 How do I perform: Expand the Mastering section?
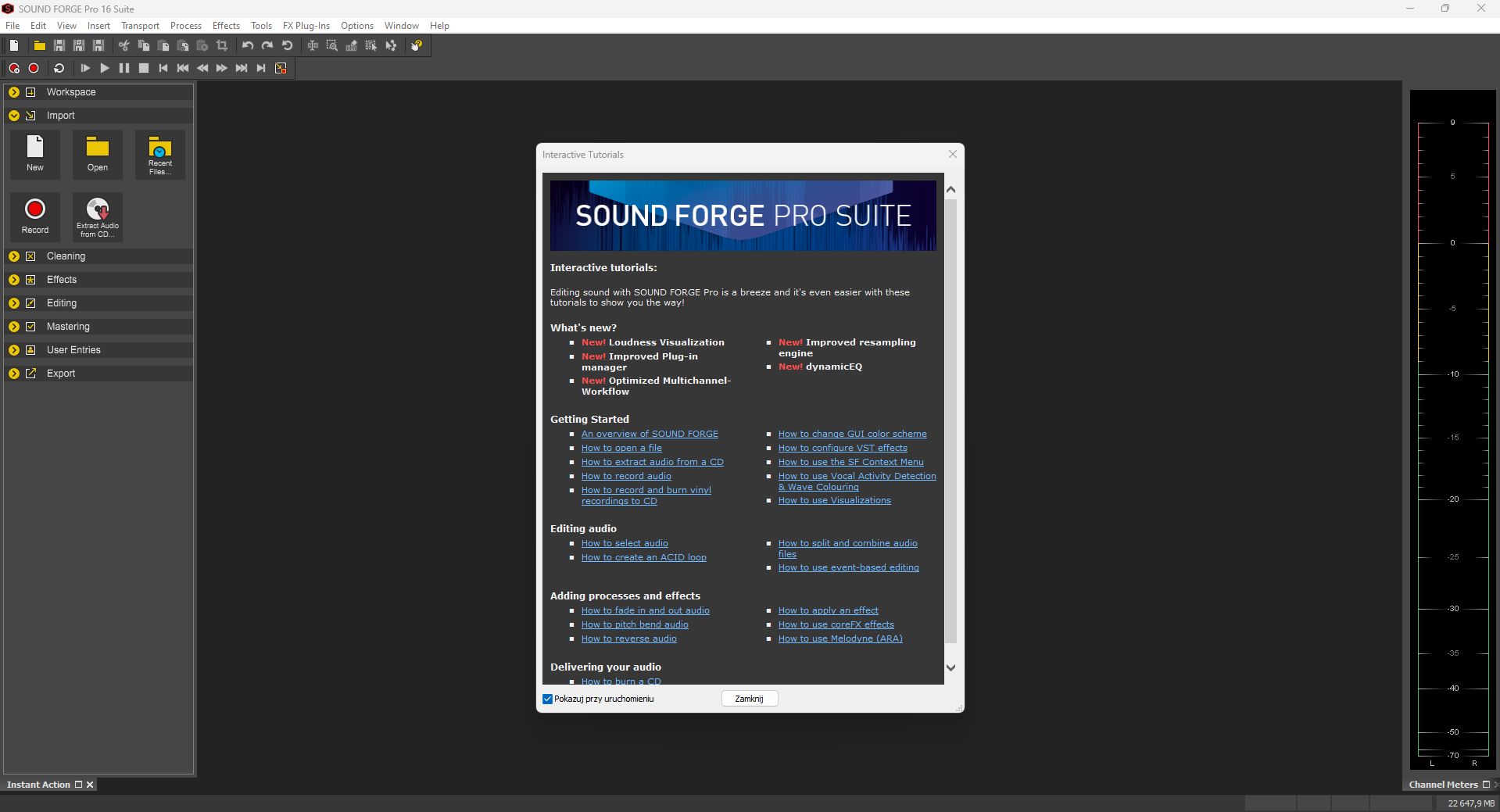(x=14, y=327)
